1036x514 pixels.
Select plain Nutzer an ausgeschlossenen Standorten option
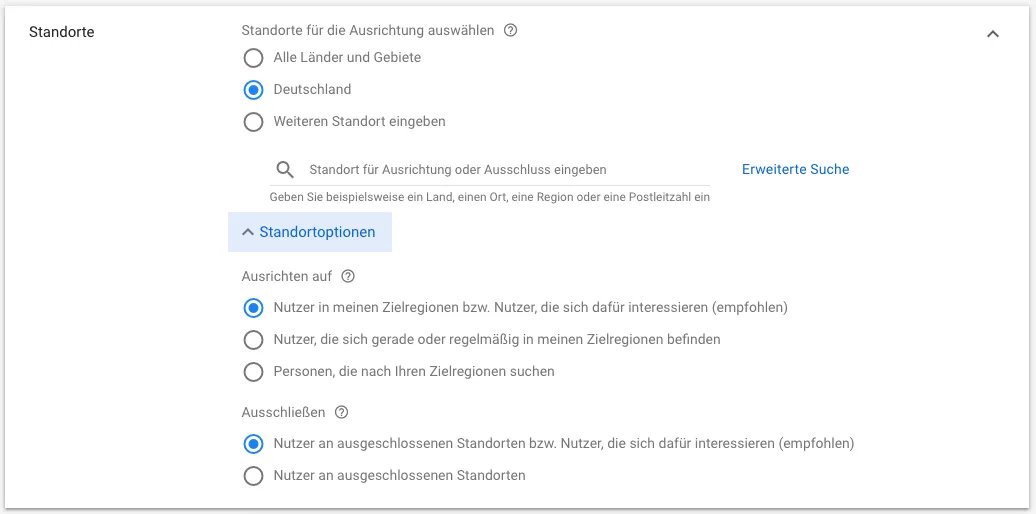click(x=253, y=476)
